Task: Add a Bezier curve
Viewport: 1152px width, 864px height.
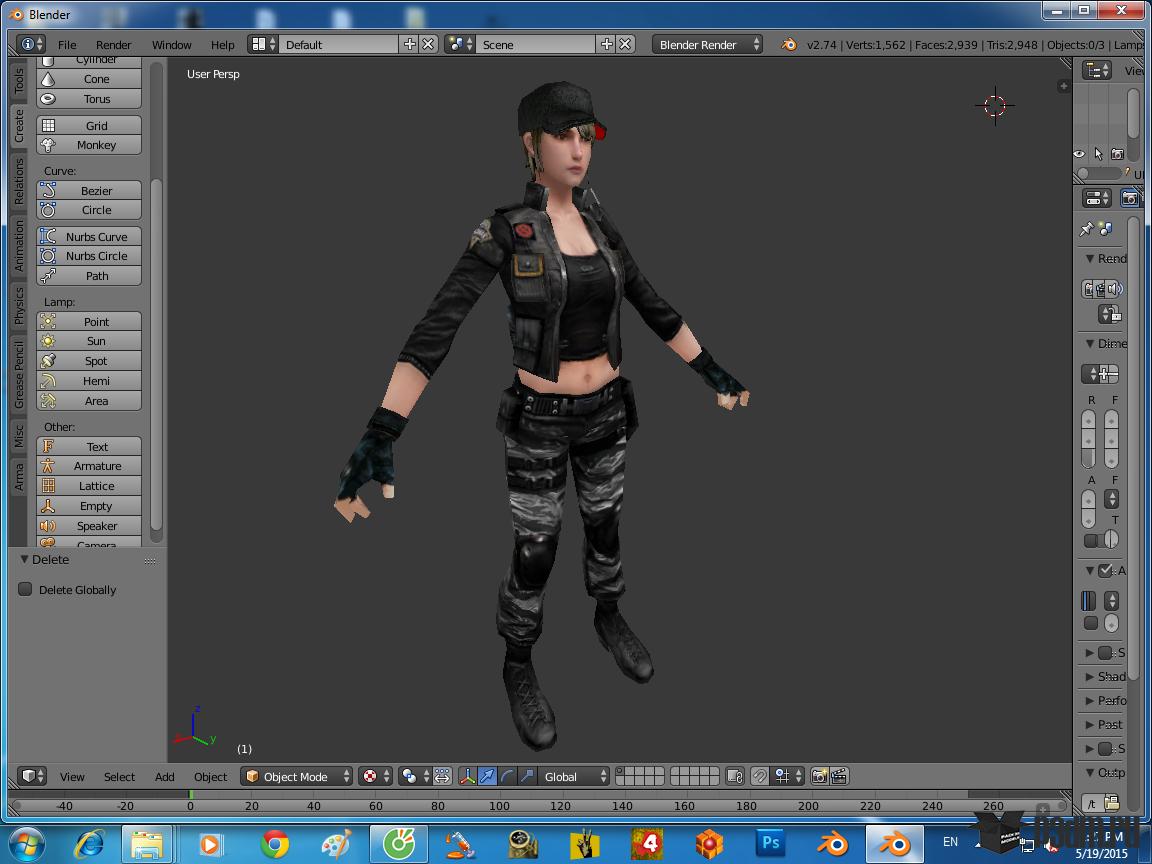Action: click(89, 191)
